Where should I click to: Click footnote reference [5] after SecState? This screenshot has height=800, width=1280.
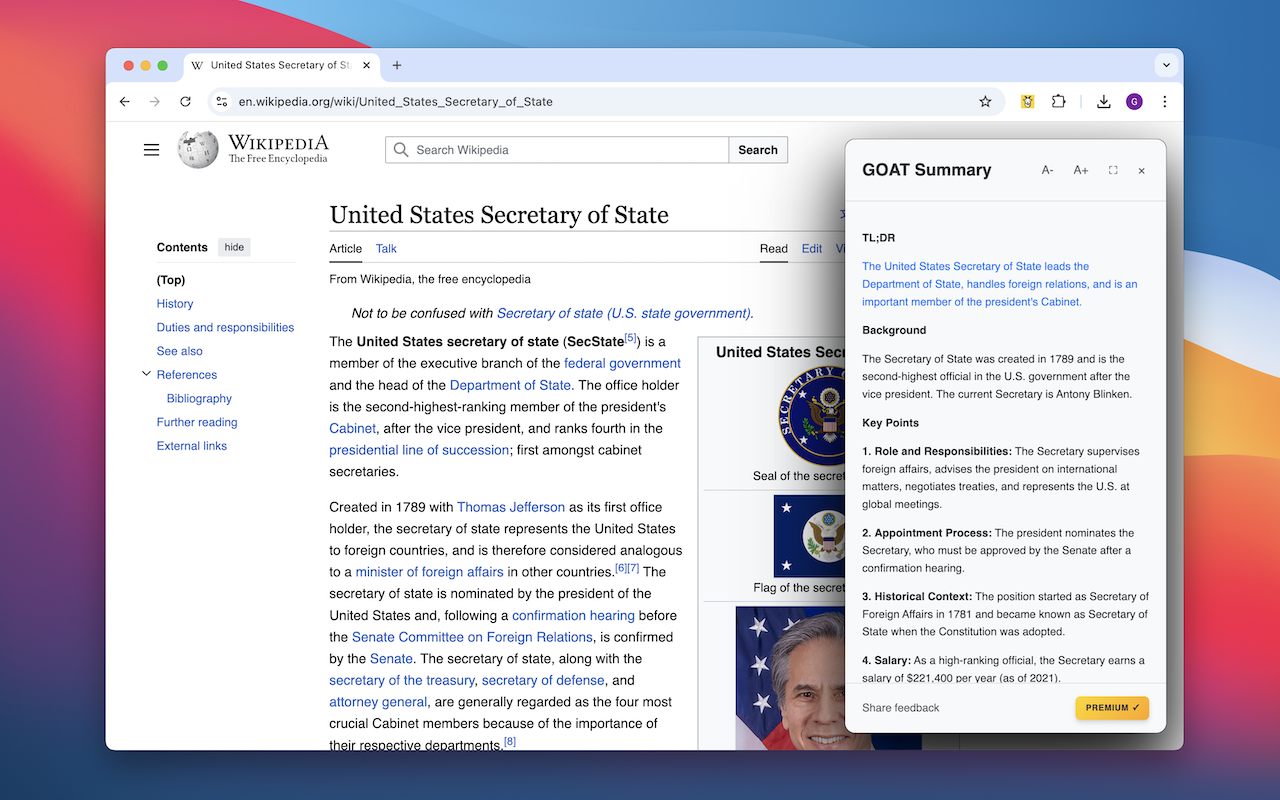tap(630, 338)
